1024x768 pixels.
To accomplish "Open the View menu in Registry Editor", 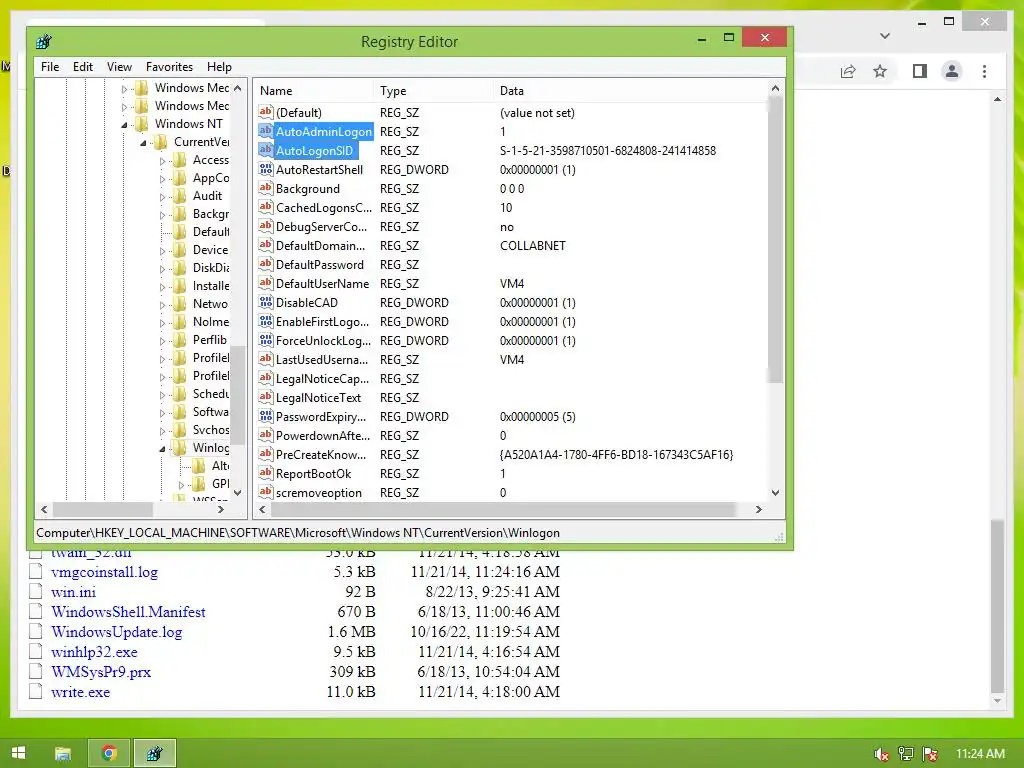I will click(119, 67).
